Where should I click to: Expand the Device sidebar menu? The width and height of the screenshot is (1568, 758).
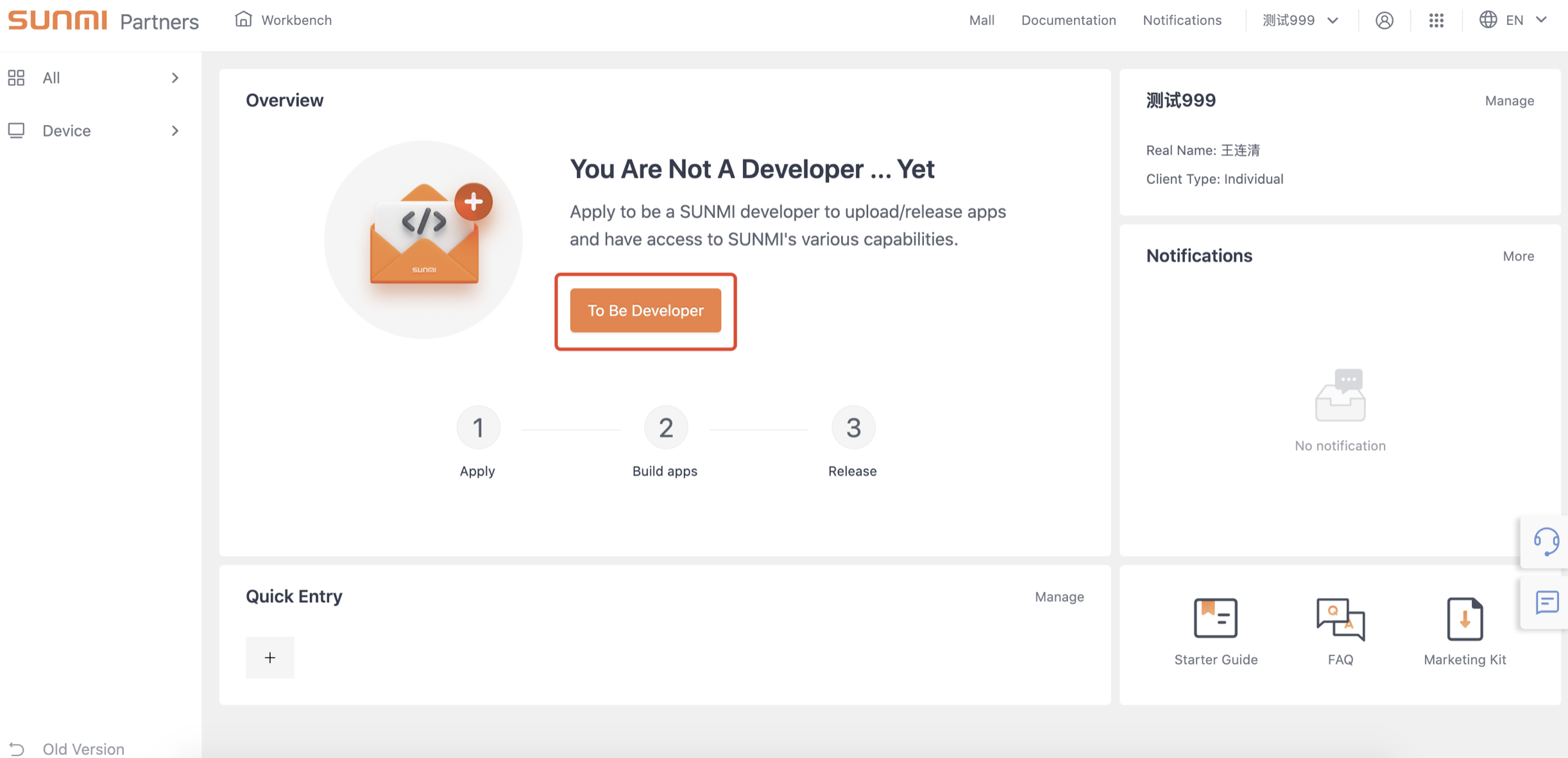pyautogui.click(x=94, y=131)
